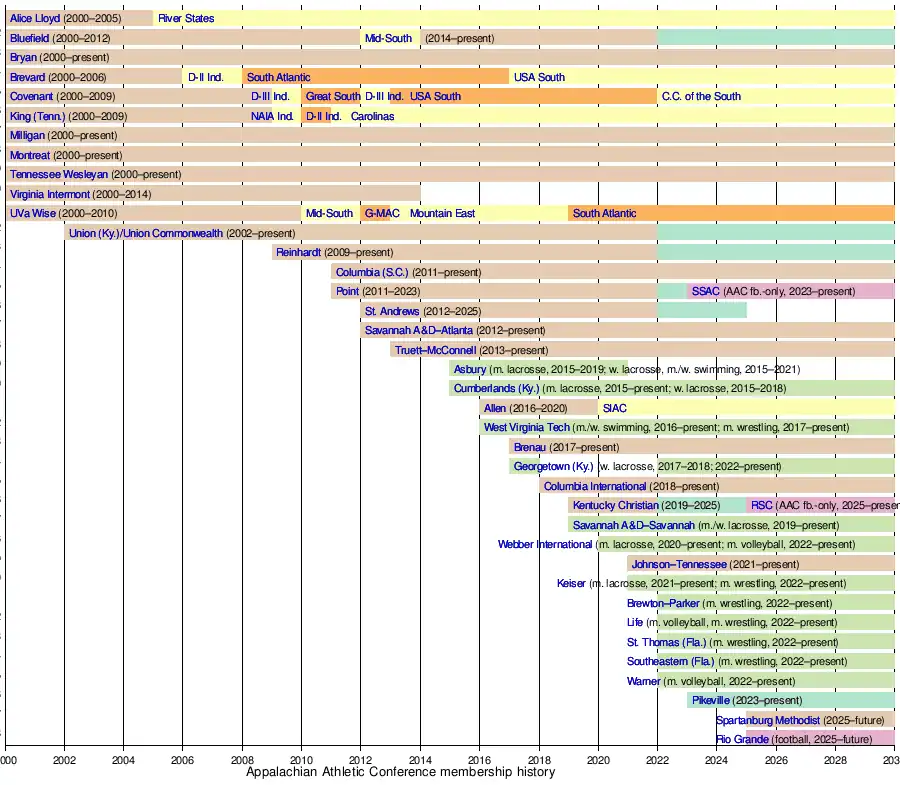Open the Tennessee Wesleyan link
This screenshot has height=785, width=900.
coord(59,174)
